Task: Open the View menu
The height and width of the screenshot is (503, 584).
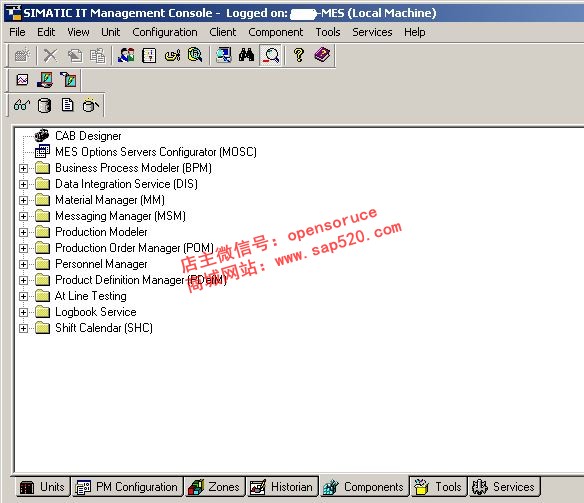Action: click(x=78, y=32)
